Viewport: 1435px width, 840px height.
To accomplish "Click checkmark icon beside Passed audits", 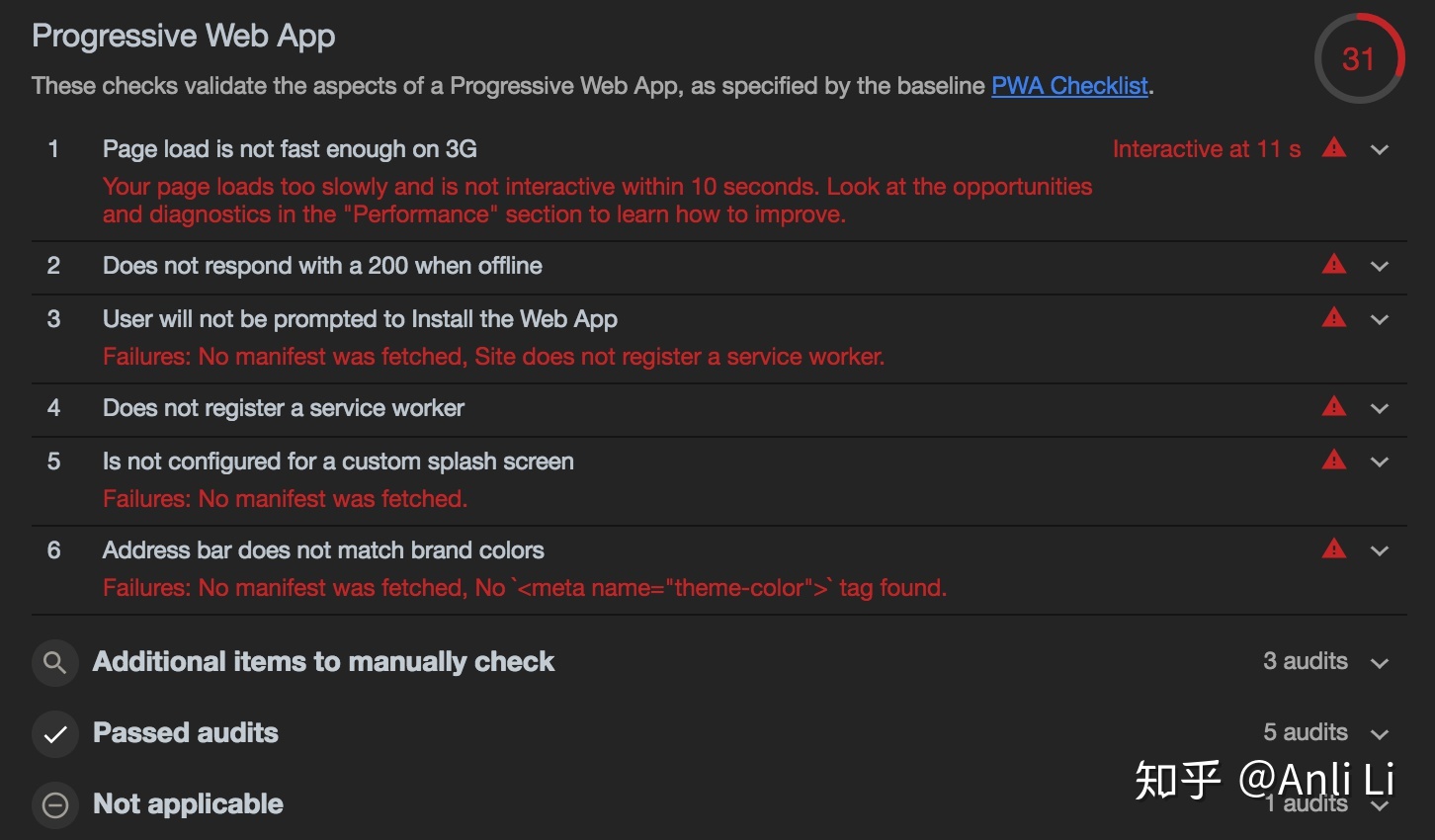I will 55,733.
